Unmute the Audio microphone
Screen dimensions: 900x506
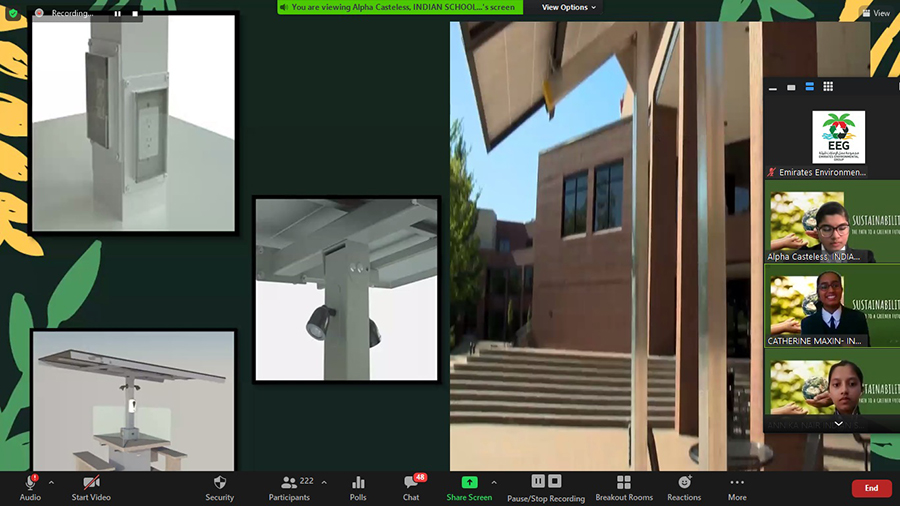click(30, 483)
